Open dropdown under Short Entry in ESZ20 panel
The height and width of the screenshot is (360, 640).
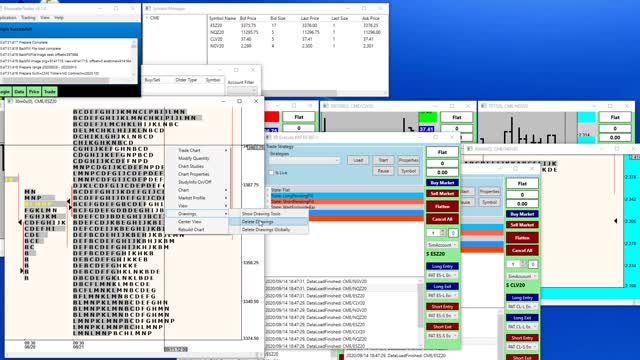point(442,316)
